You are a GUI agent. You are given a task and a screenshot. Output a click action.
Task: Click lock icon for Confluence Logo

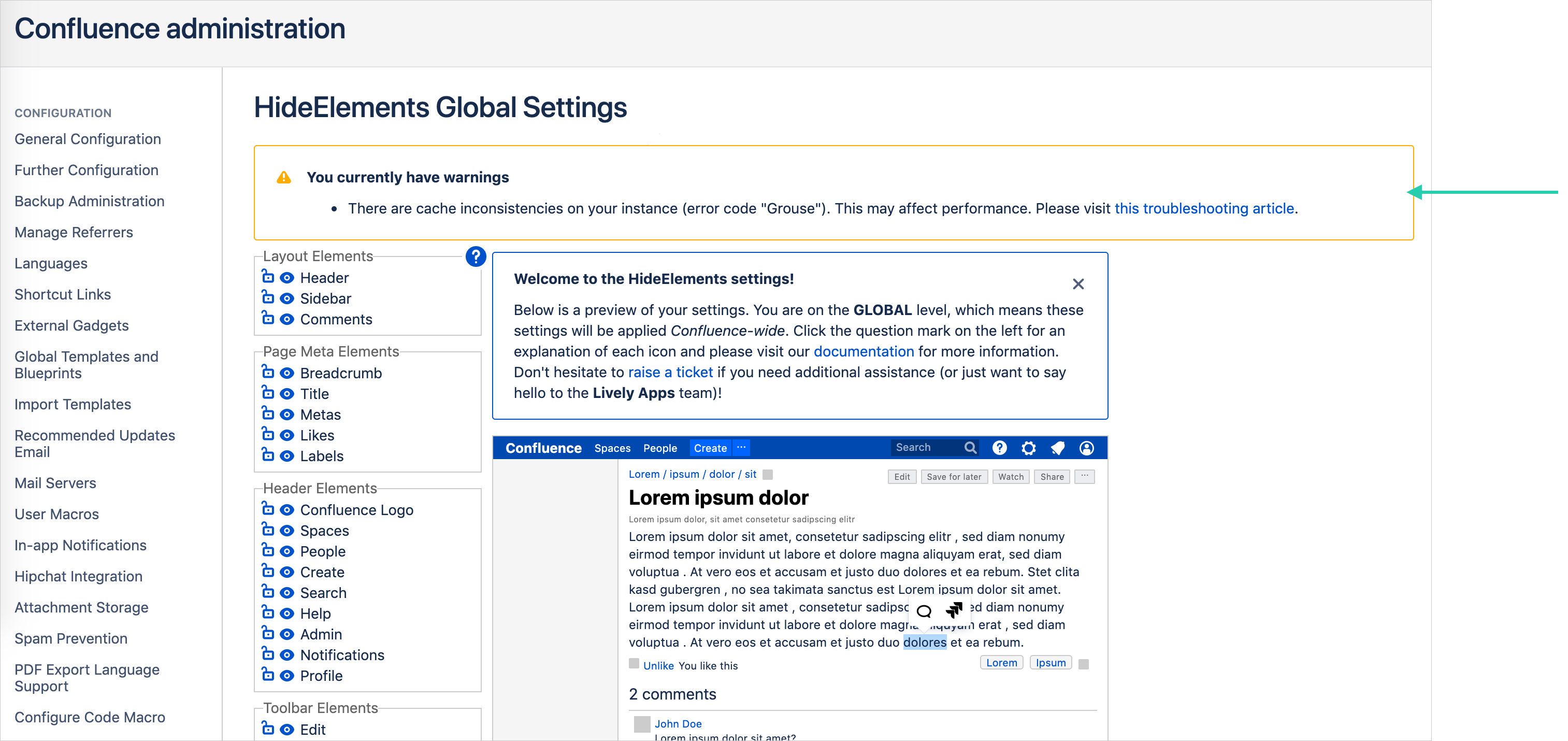pos(268,509)
